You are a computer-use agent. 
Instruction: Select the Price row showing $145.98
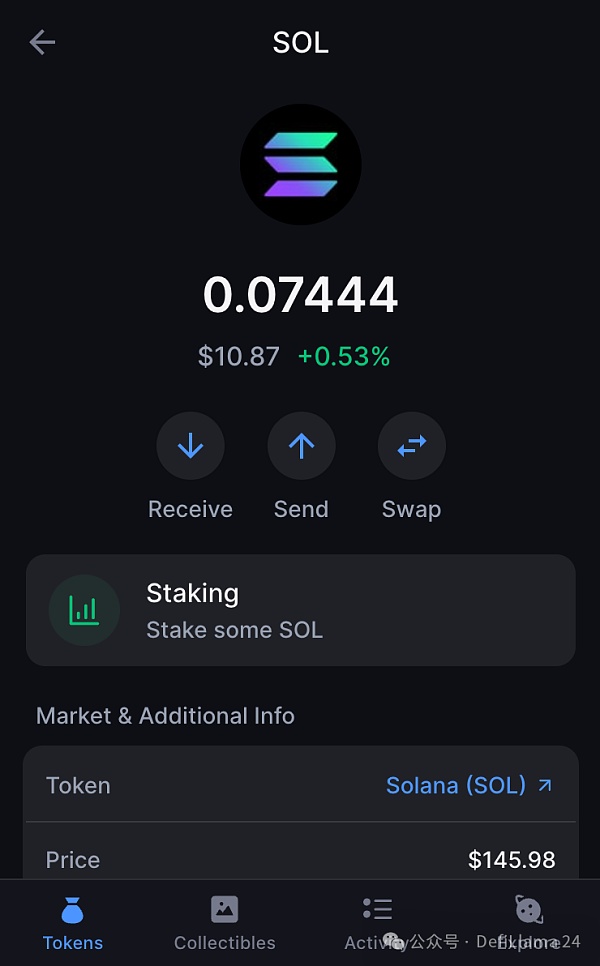pos(300,859)
